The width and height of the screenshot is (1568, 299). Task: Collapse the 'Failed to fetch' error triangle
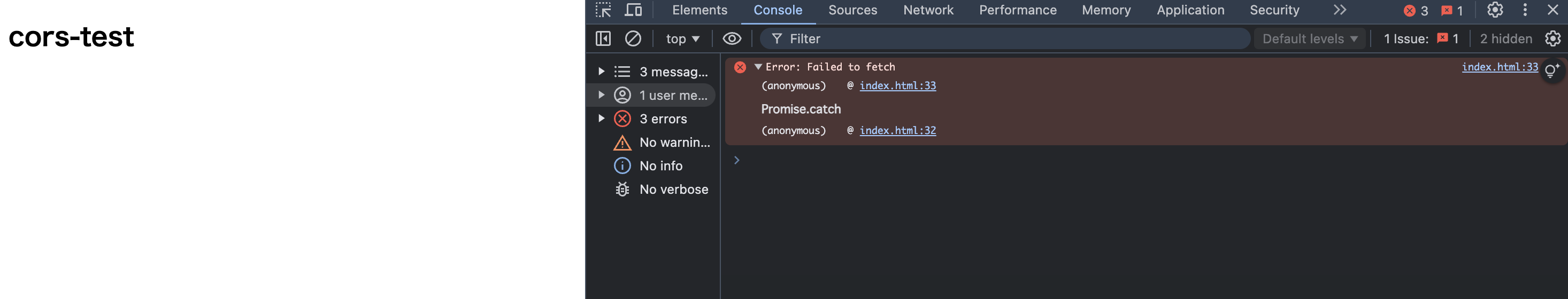tap(758, 67)
